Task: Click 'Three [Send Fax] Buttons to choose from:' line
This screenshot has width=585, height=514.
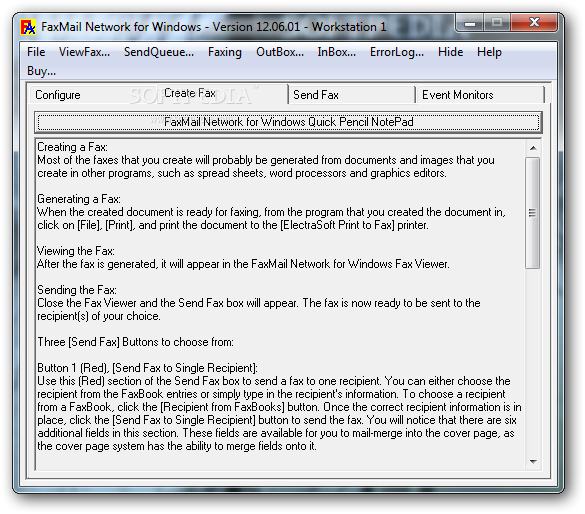Action: [x=135, y=342]
